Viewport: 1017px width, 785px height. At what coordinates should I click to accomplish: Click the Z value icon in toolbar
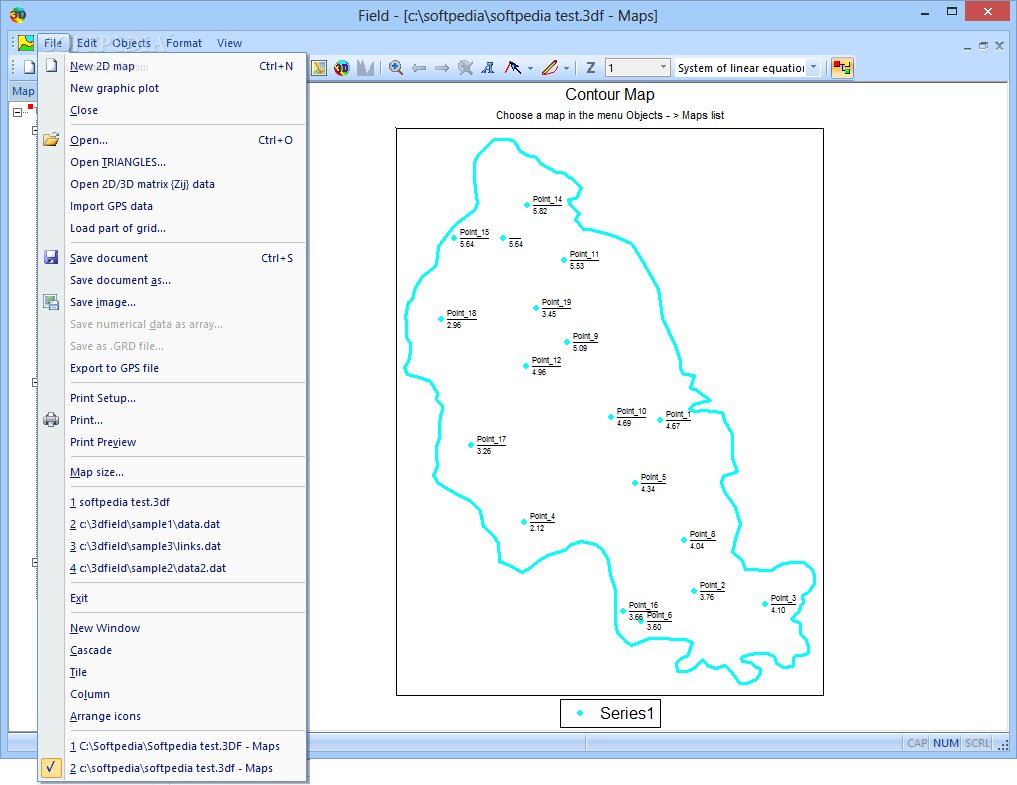coord(590,67)
